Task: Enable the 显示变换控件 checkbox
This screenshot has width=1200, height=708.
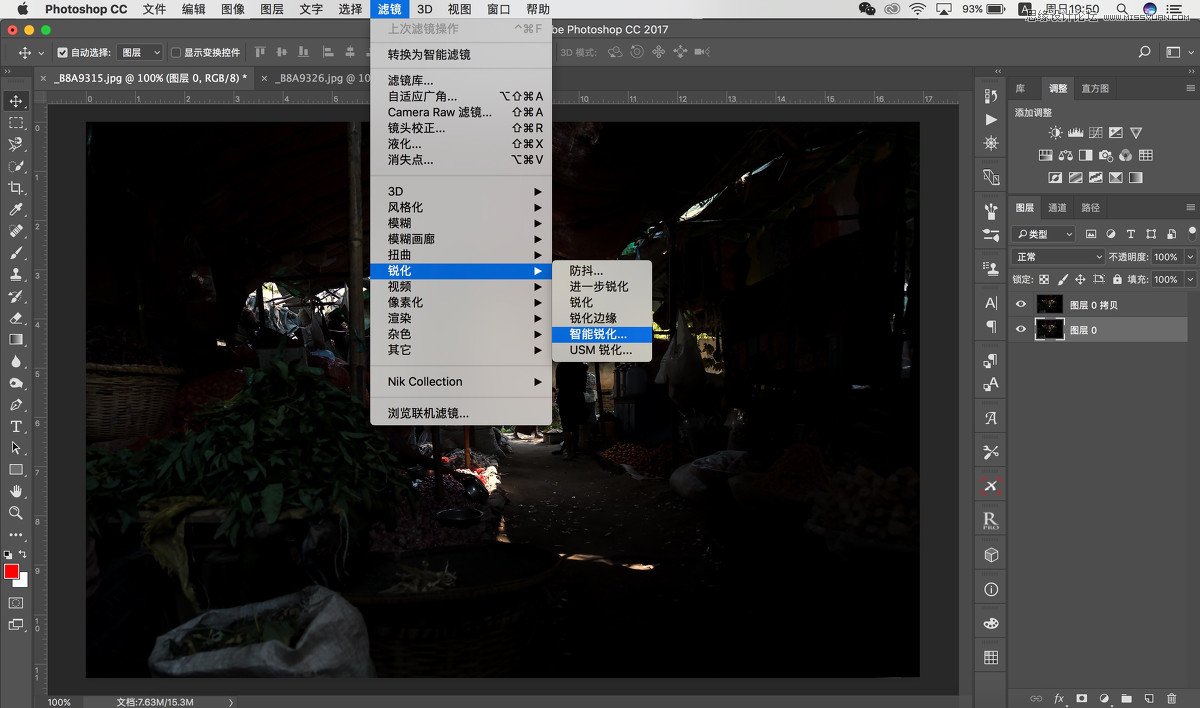Action: 176,53
